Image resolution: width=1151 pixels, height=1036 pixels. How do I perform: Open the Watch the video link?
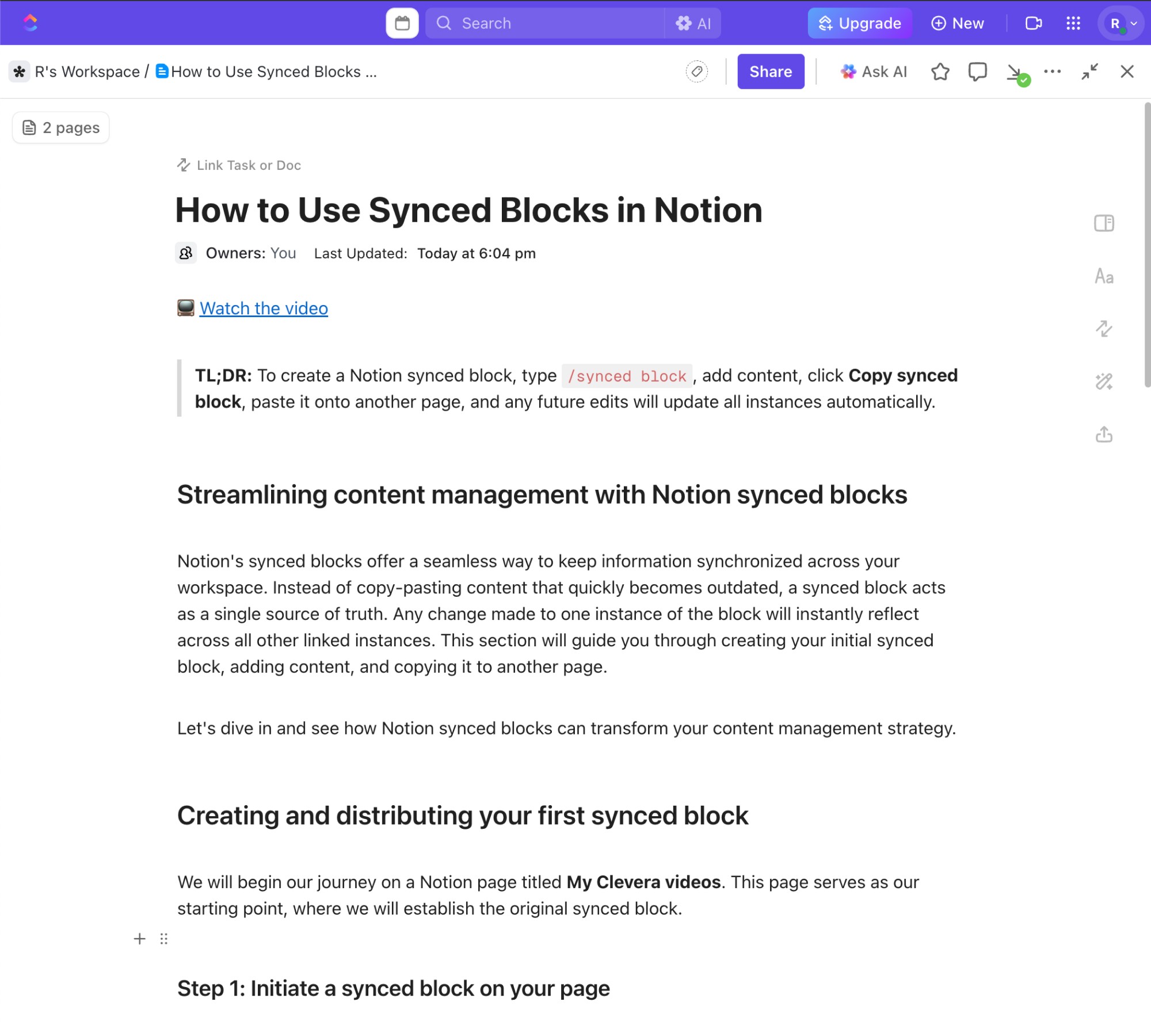tap(264, 308)
